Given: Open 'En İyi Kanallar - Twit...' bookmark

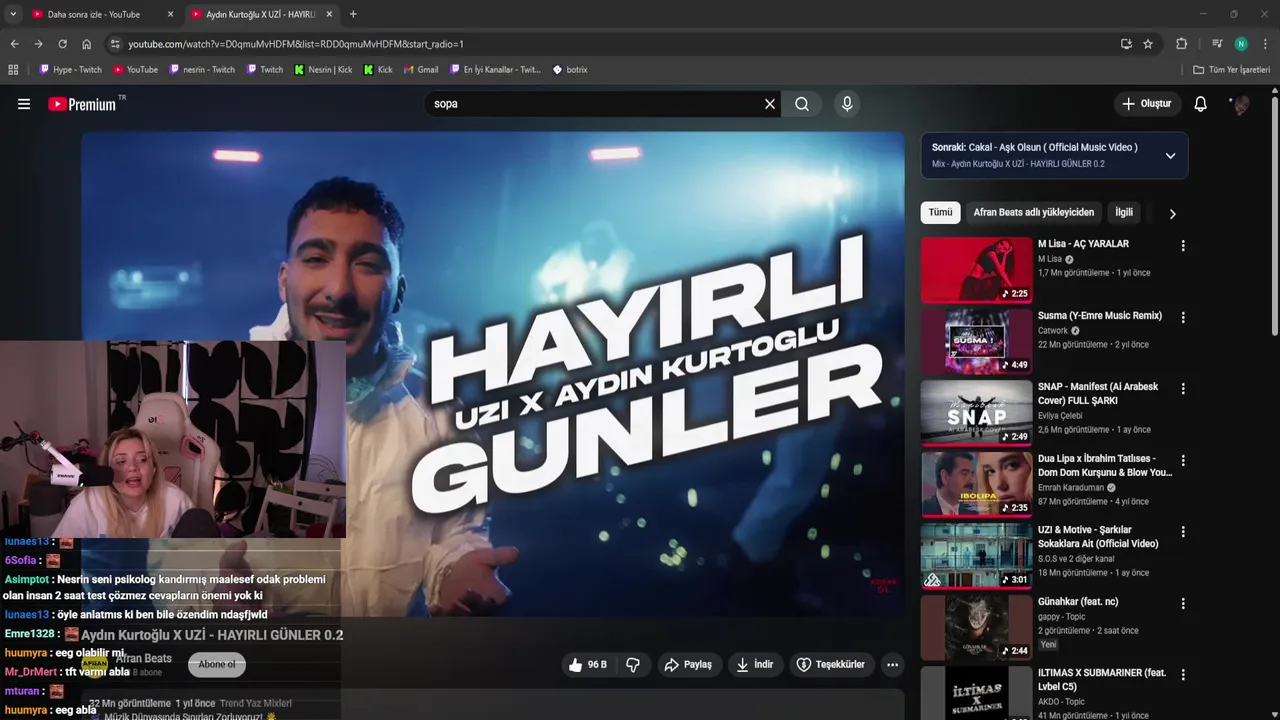Looking at the screenshot, I should (495, 70).
